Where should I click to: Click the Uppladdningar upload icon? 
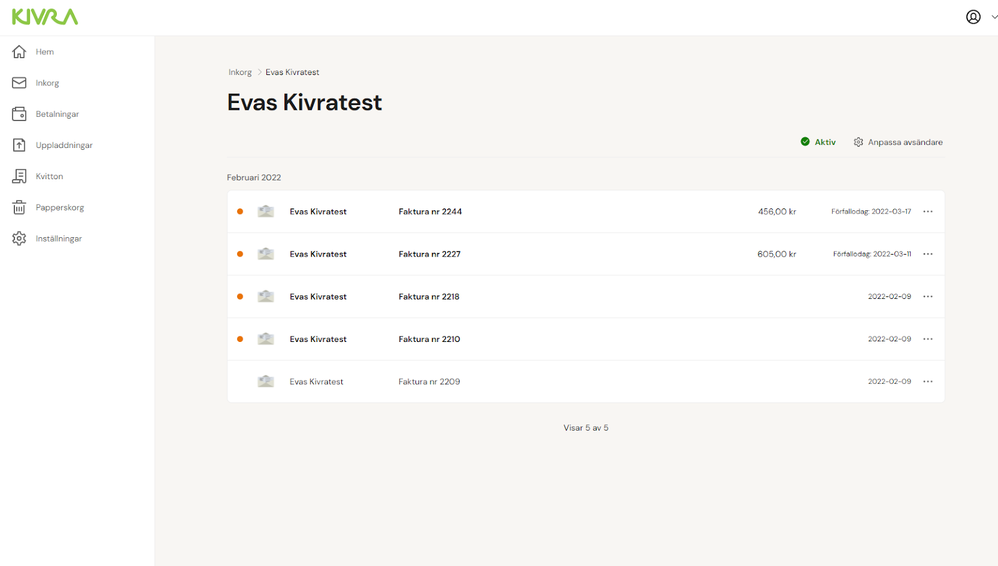coord(19,145)
